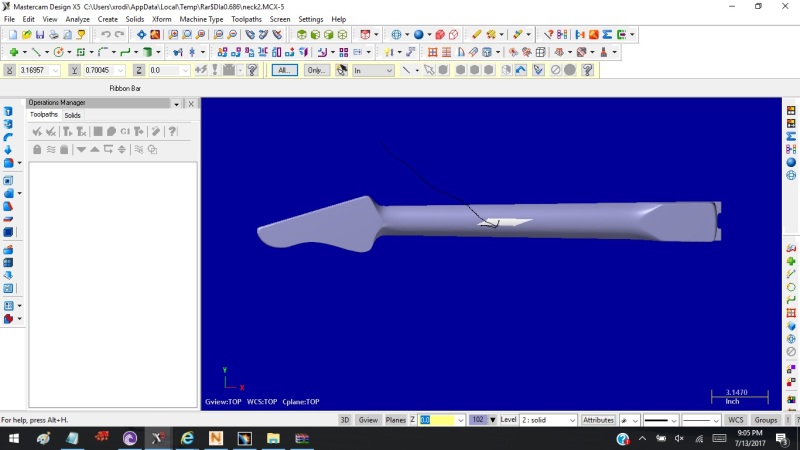Open the line style dropdown
Viewport: 800px width, 450px height.
click(673, 420)
